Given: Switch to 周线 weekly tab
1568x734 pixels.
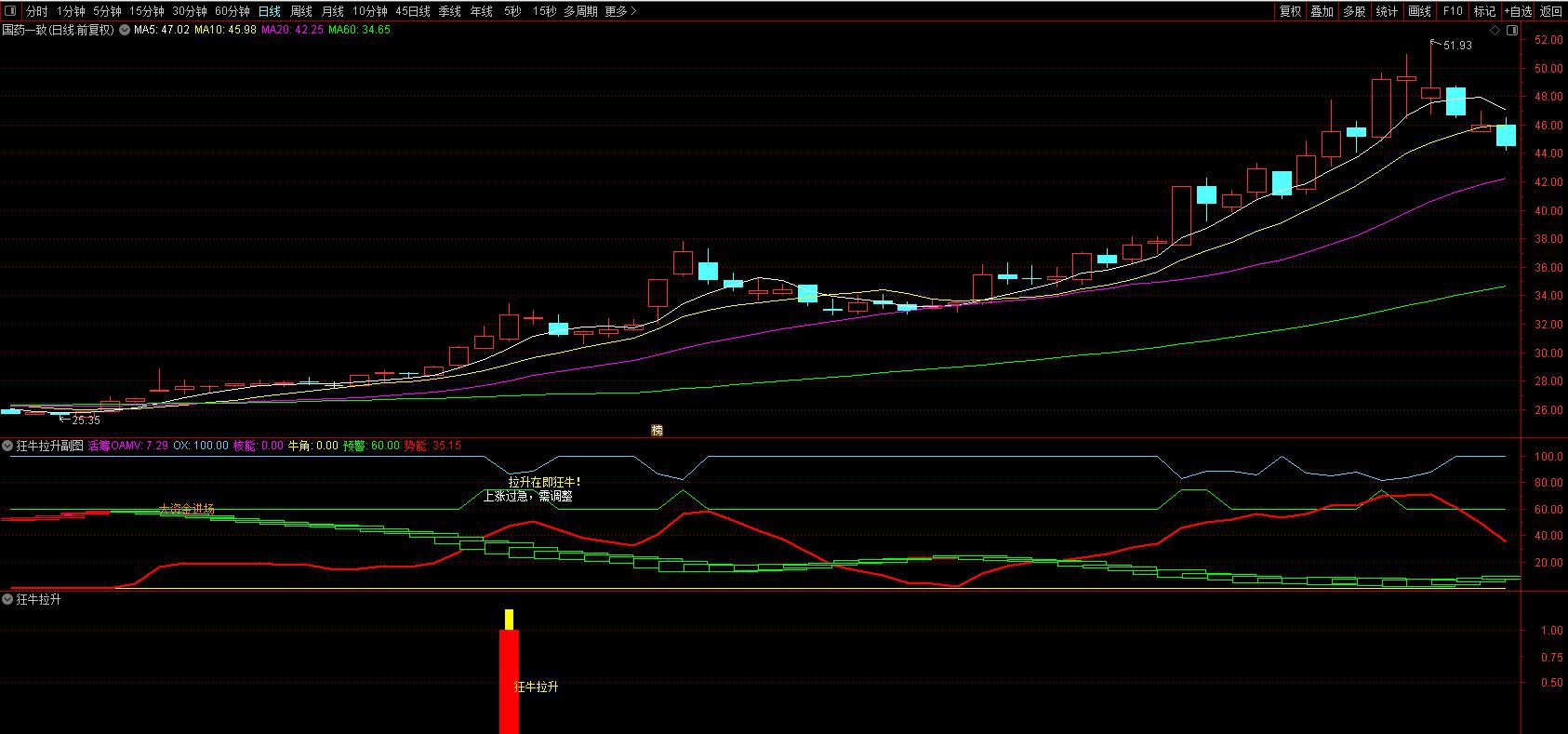Looking at the screenshot, I should 301,11.
